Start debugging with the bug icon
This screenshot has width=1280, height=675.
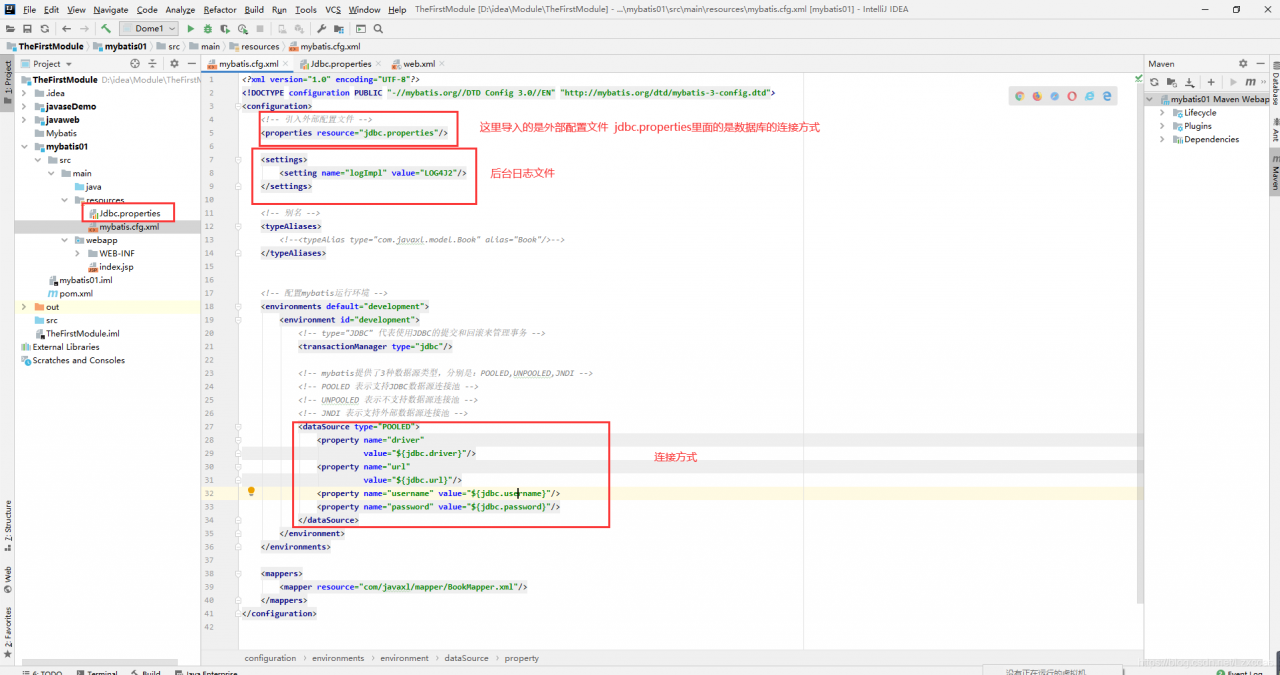click(208, 29)
